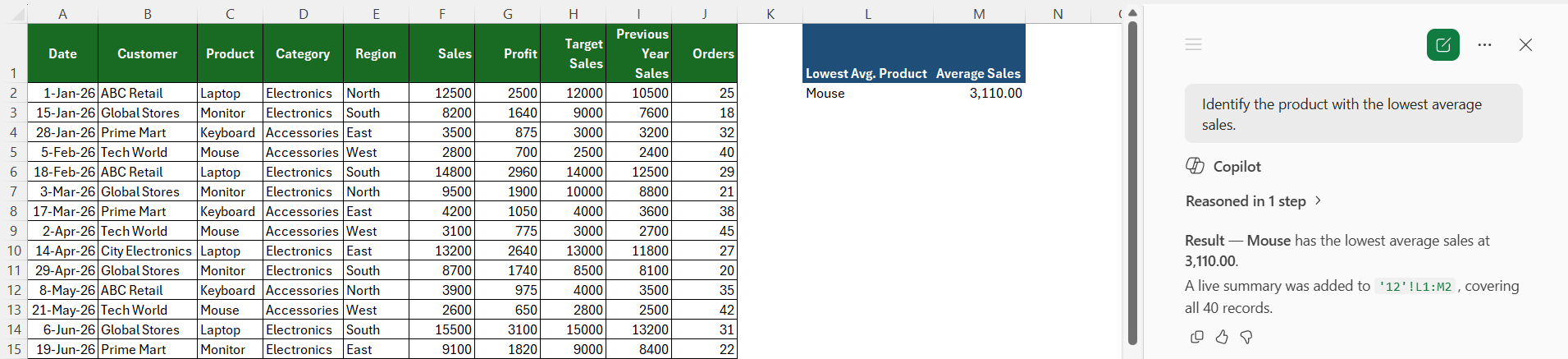Select 'ABC Retail' in row 2
The image size is (1568, 359).
[147, 93]
